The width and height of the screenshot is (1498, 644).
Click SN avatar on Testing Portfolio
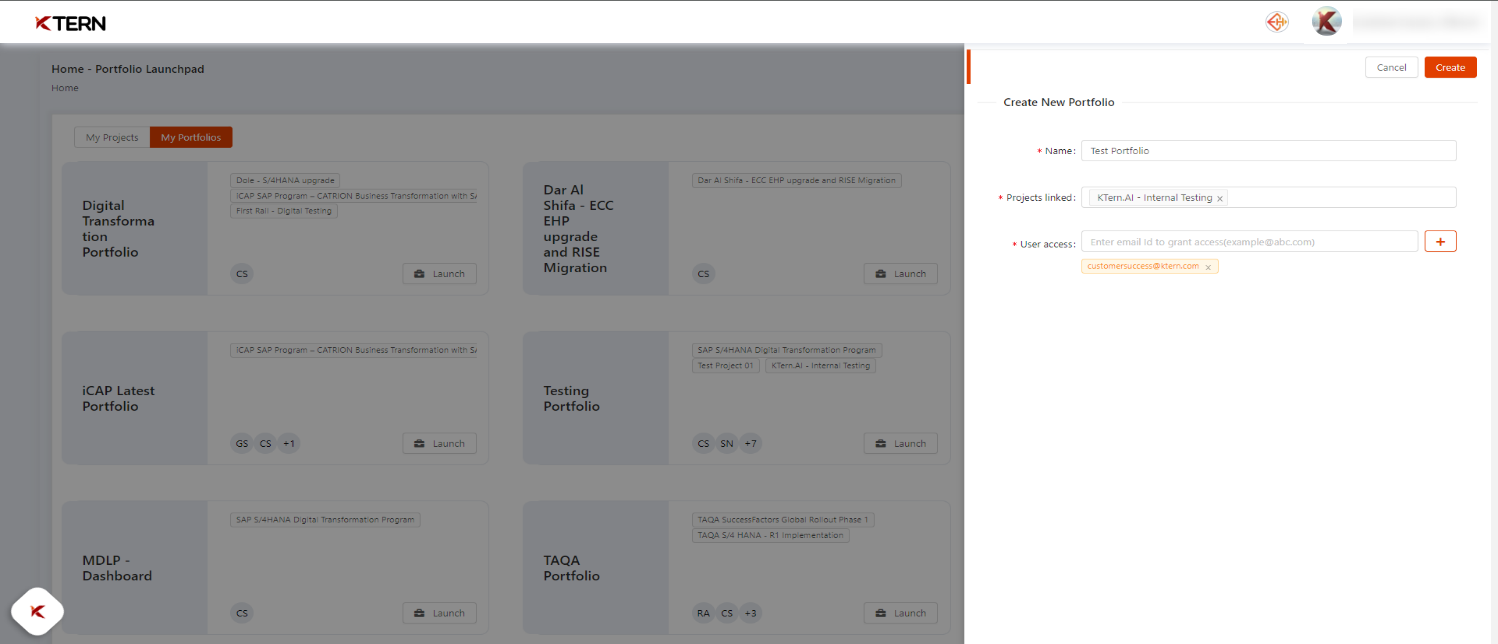click(x=727, y=443)
